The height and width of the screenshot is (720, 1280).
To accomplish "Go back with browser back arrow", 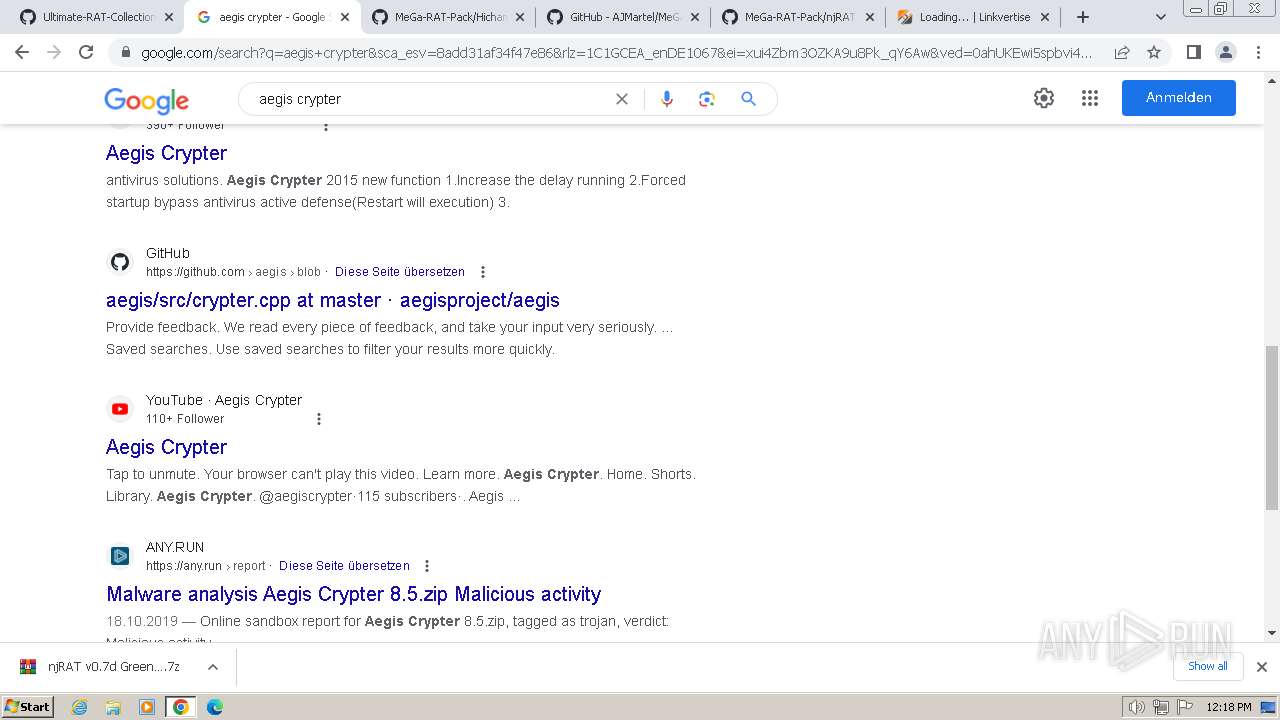I will click(x=22, y=52).
